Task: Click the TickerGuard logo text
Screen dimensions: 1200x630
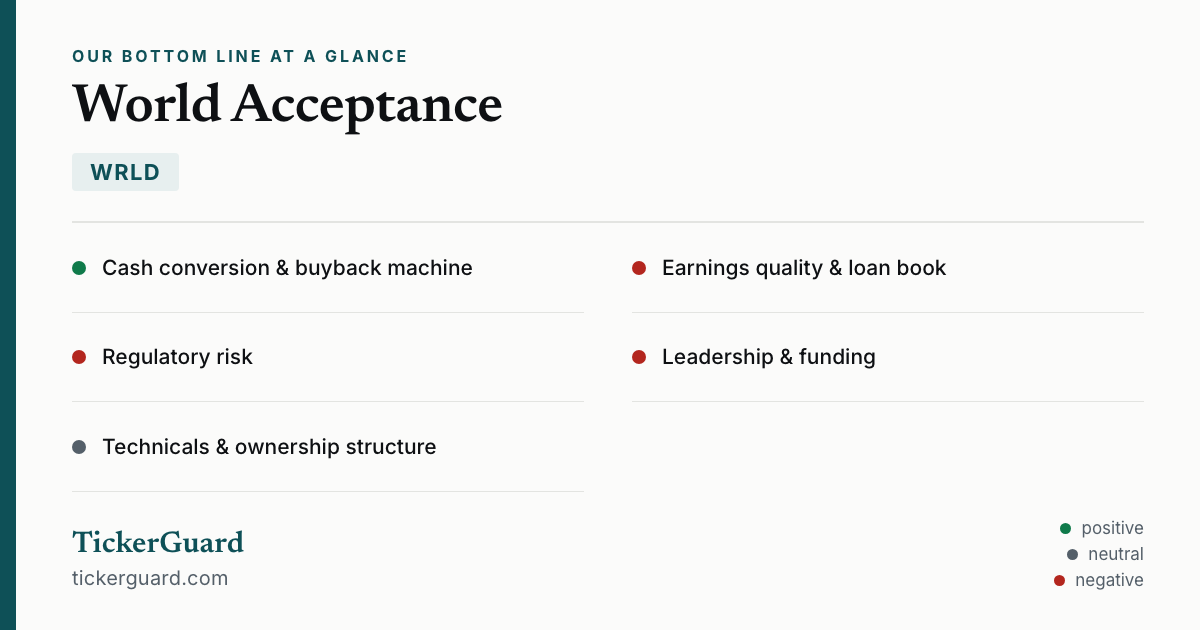Action: point(158,542)
